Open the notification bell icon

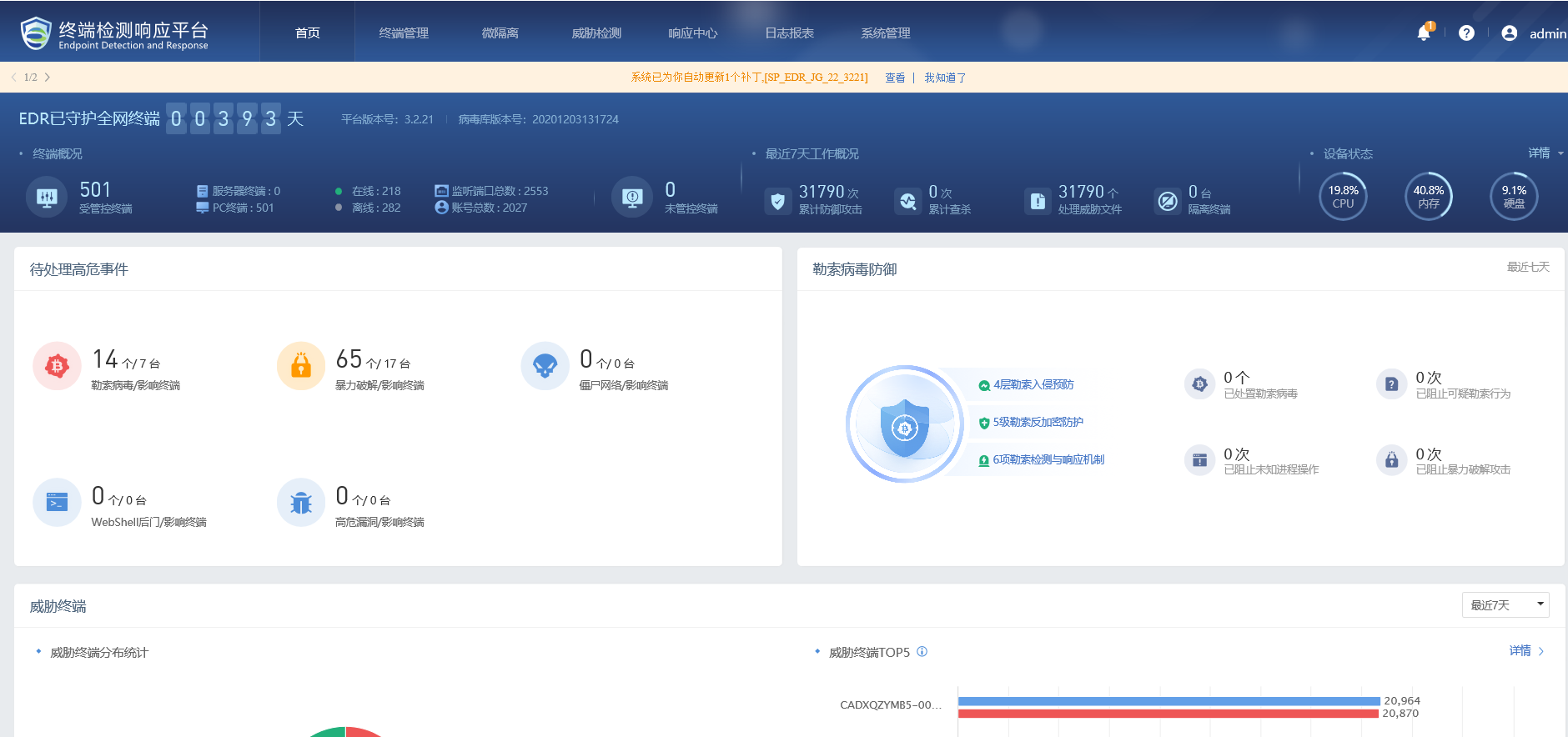1424,33
